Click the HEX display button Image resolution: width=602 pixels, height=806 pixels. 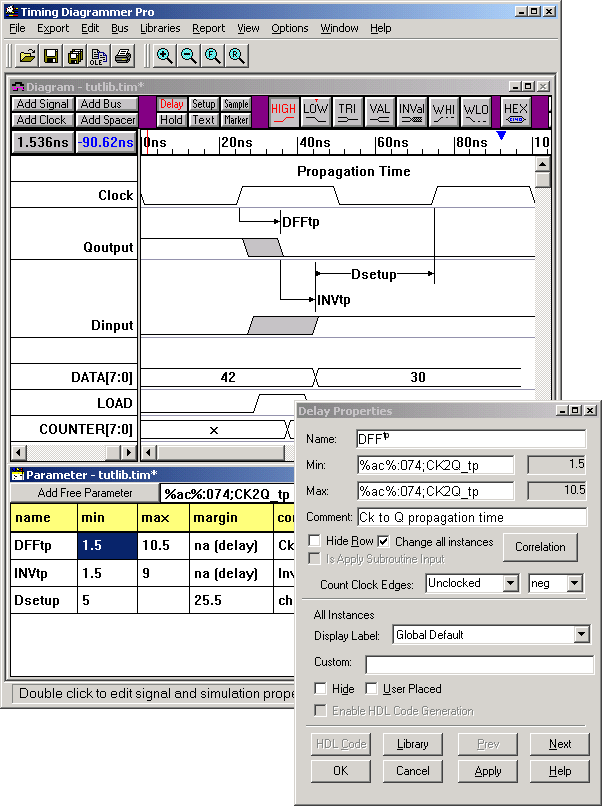pyautogui.click(x=516, y=112)
